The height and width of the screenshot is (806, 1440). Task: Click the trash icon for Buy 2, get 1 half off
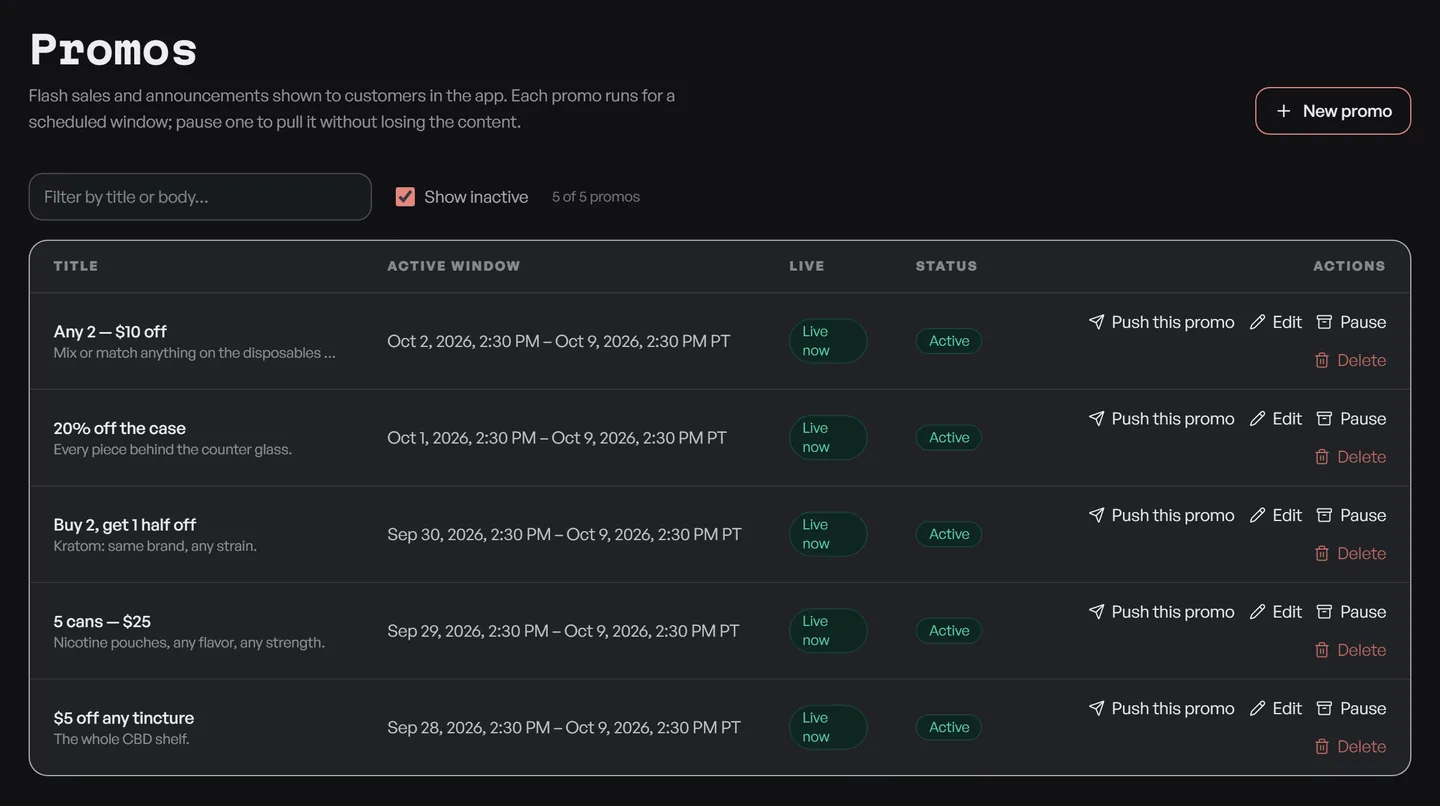click(x=1322, y=553)
